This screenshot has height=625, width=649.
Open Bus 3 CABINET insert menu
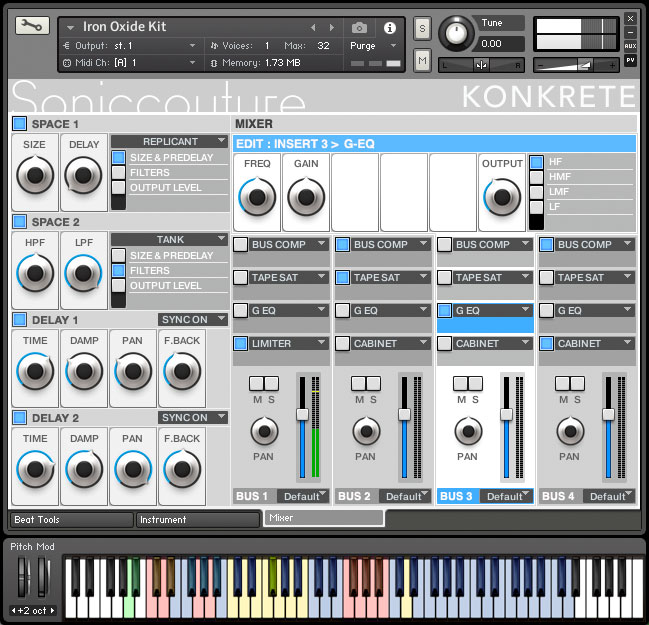click(x=492, y=344)
